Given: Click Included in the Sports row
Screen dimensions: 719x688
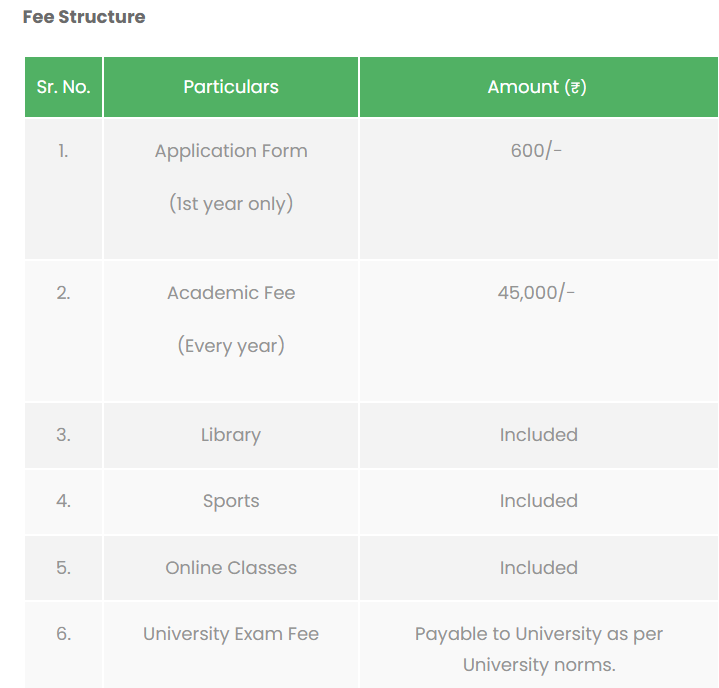Looking at the screenshot, I should click(539, 501).
